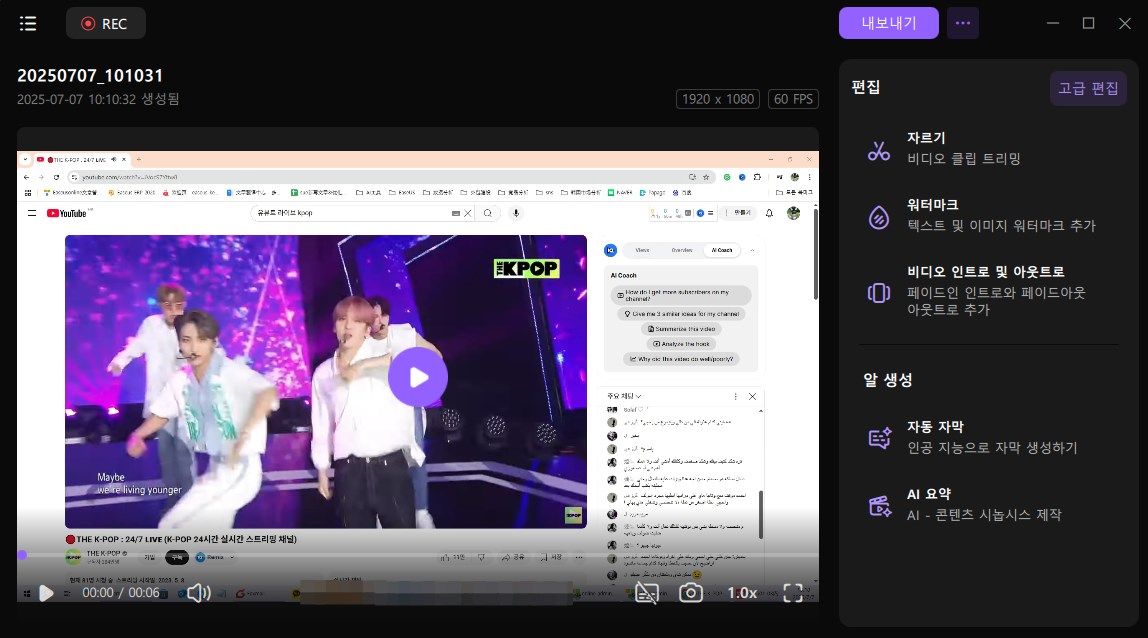This screenshot has width=1148, height=638.
Task: Mute audio with the speaker icon
Action: point(198,593)
